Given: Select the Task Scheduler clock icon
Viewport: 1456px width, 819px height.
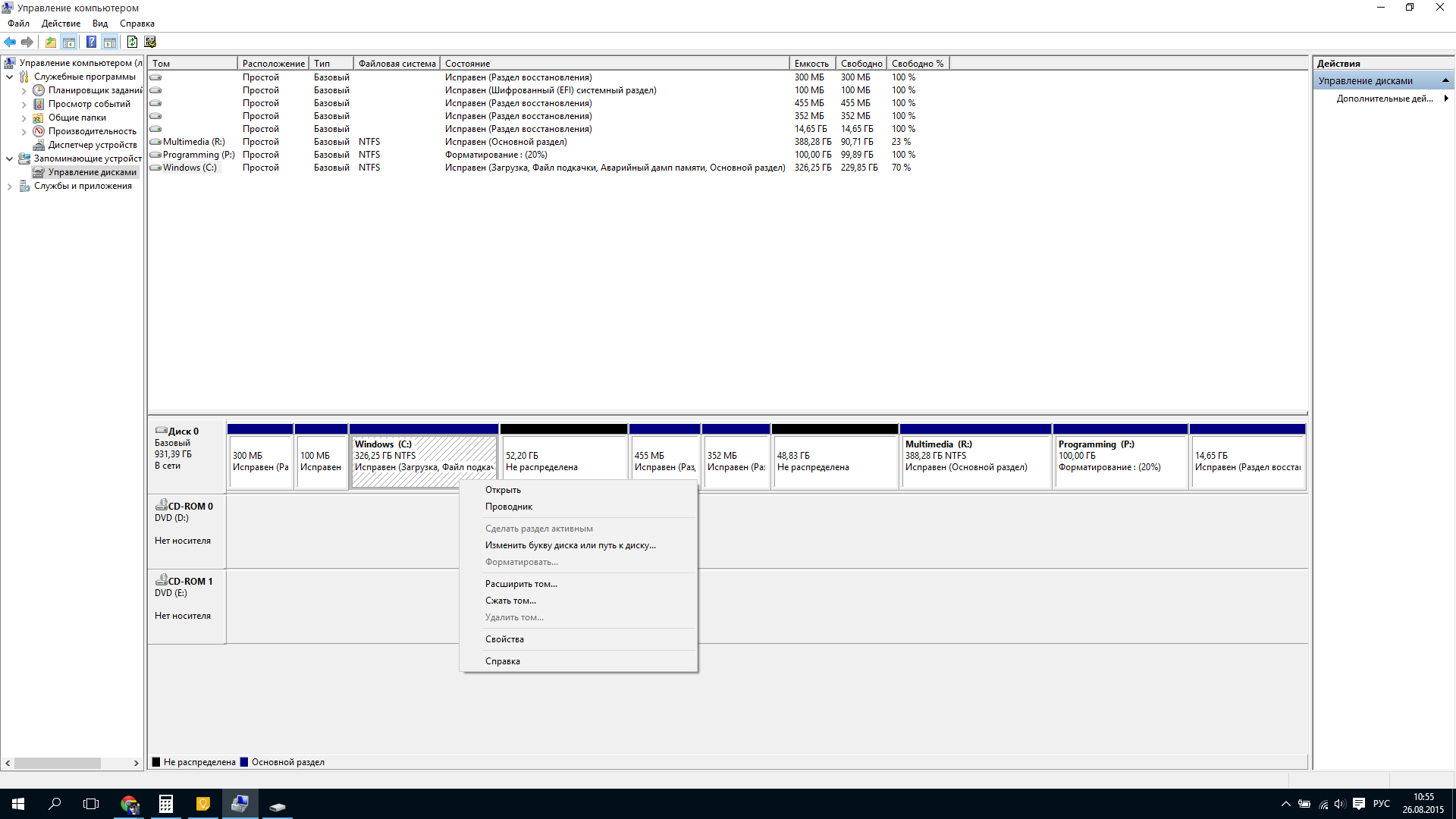Looking at the screenshot, I should (x=39, y=90).
